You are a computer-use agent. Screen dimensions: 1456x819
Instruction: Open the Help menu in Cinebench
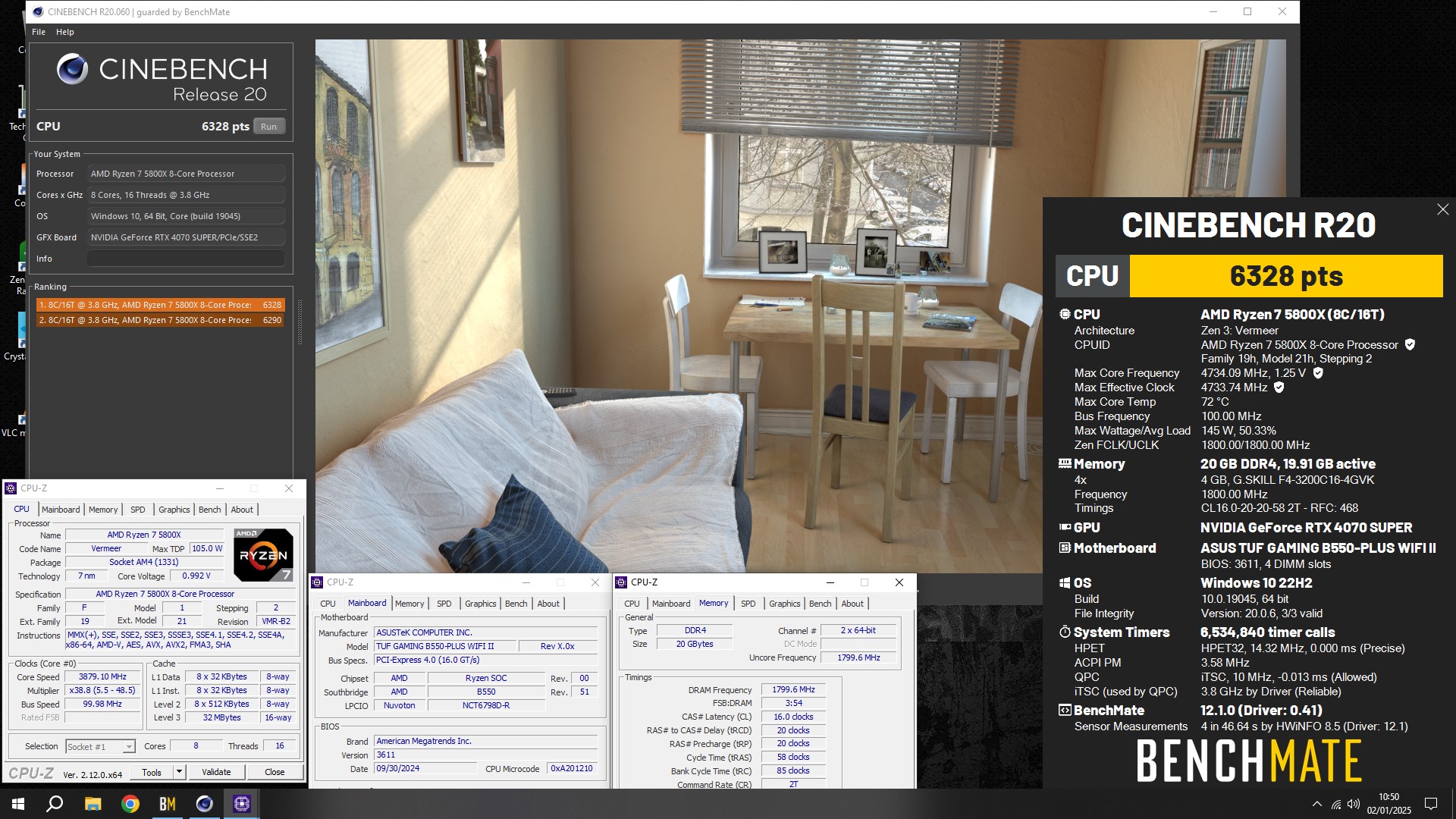pyautogui.click(x=65, y=32)
